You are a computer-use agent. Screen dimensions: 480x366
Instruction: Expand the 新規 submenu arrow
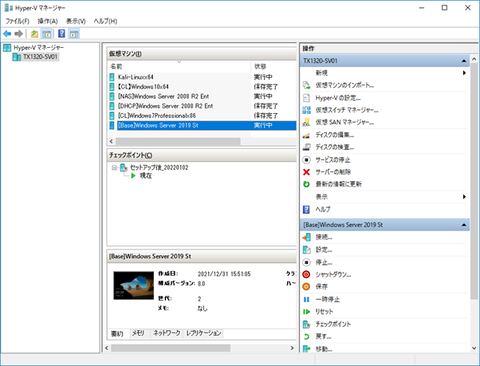click(464, 73)
